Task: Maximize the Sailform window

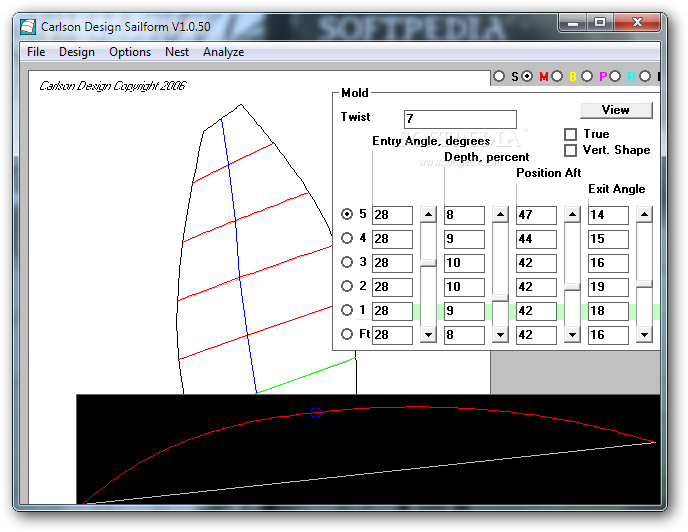Action: pyautogui.click(x=600, y=22)
